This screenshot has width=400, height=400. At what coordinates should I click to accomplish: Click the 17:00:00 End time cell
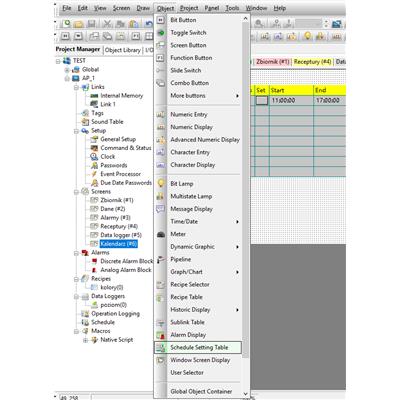point(330,100)
